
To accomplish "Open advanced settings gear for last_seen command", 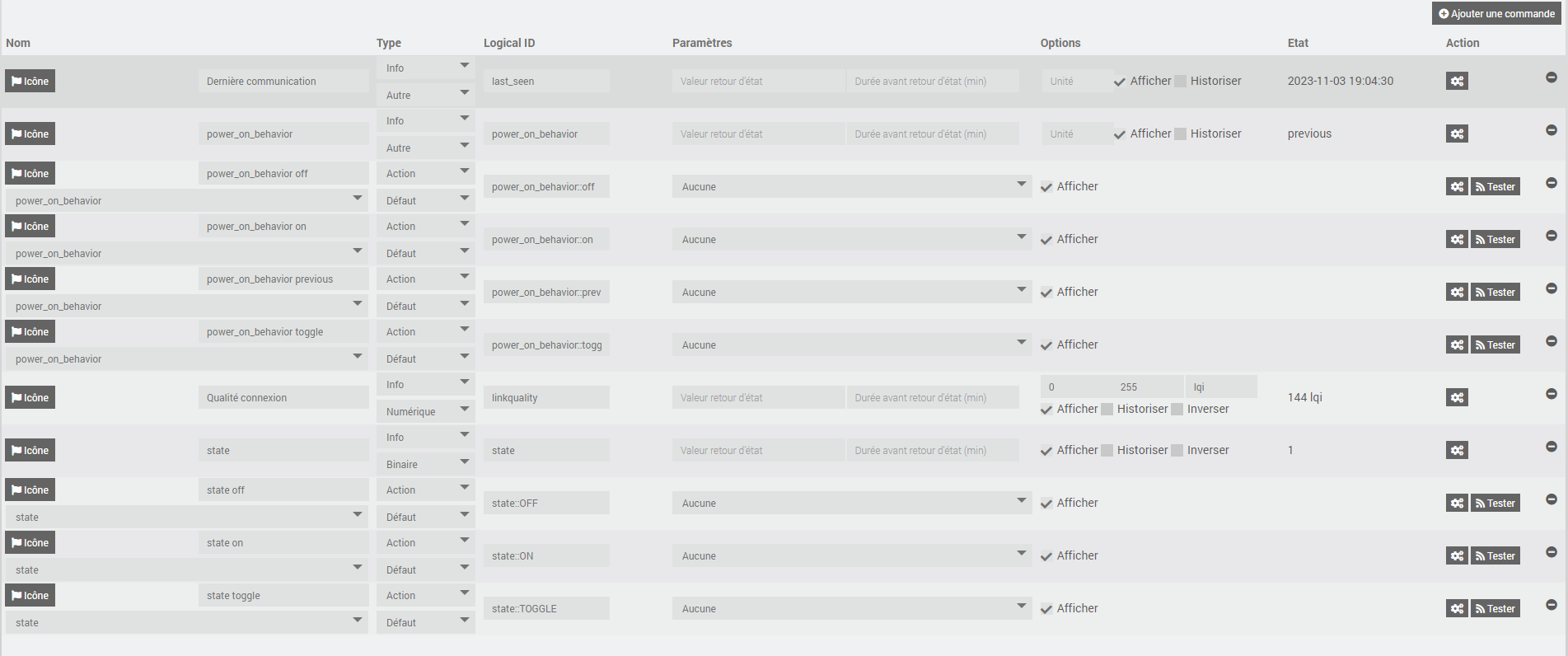I will pos(1457,81).
